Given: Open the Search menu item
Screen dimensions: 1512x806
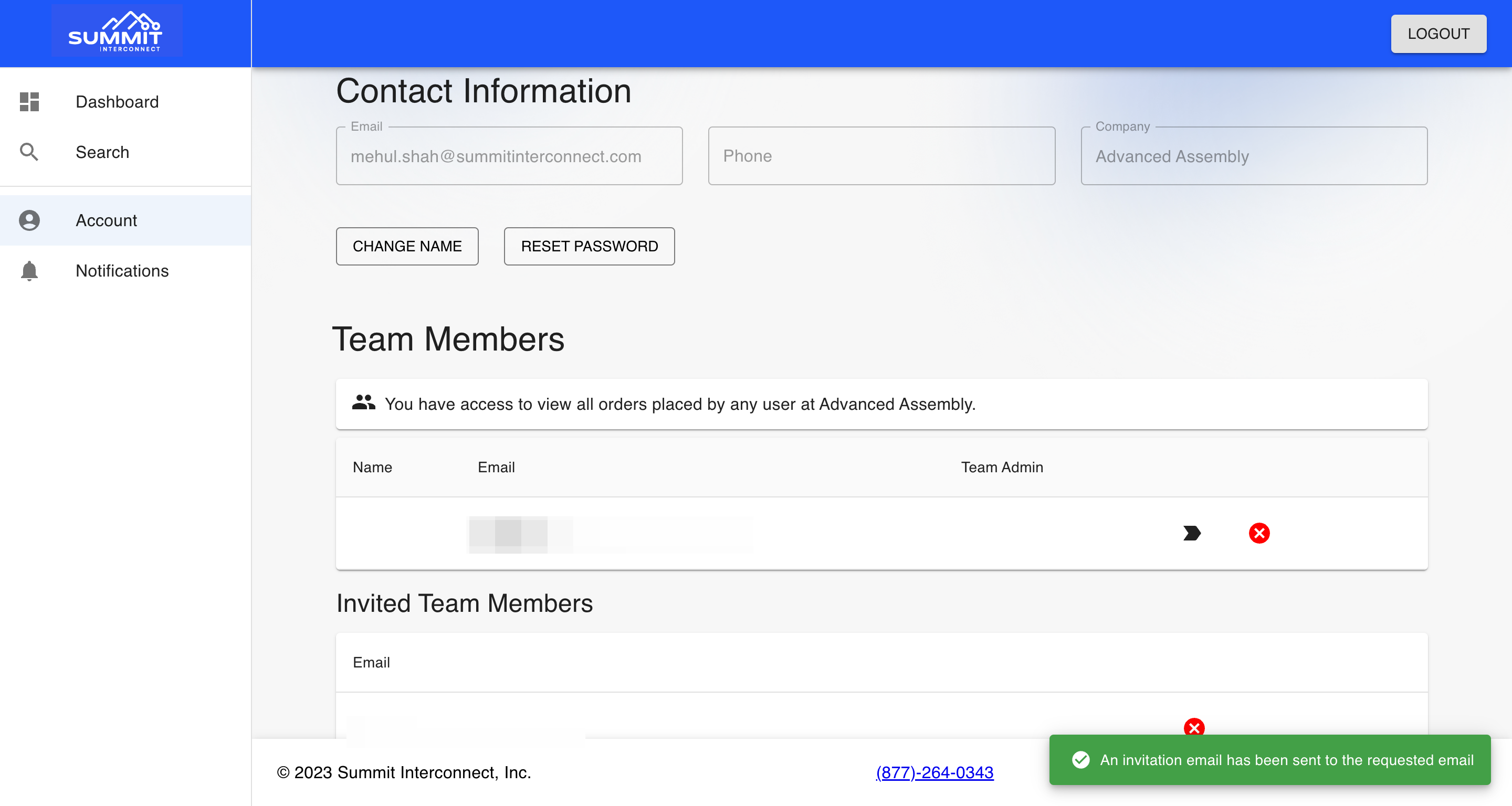Looking at the screenshot, I should 125,152.
